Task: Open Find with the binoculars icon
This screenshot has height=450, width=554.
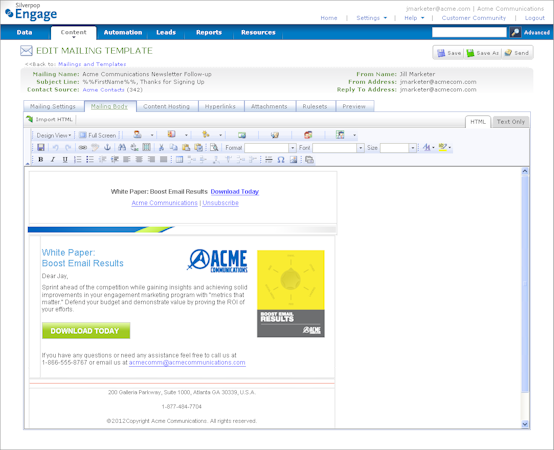Action: tap(122, 147)
